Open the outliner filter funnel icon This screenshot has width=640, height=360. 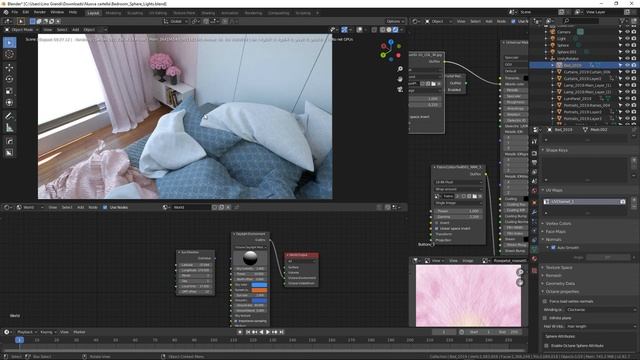(x=623, y=20)
